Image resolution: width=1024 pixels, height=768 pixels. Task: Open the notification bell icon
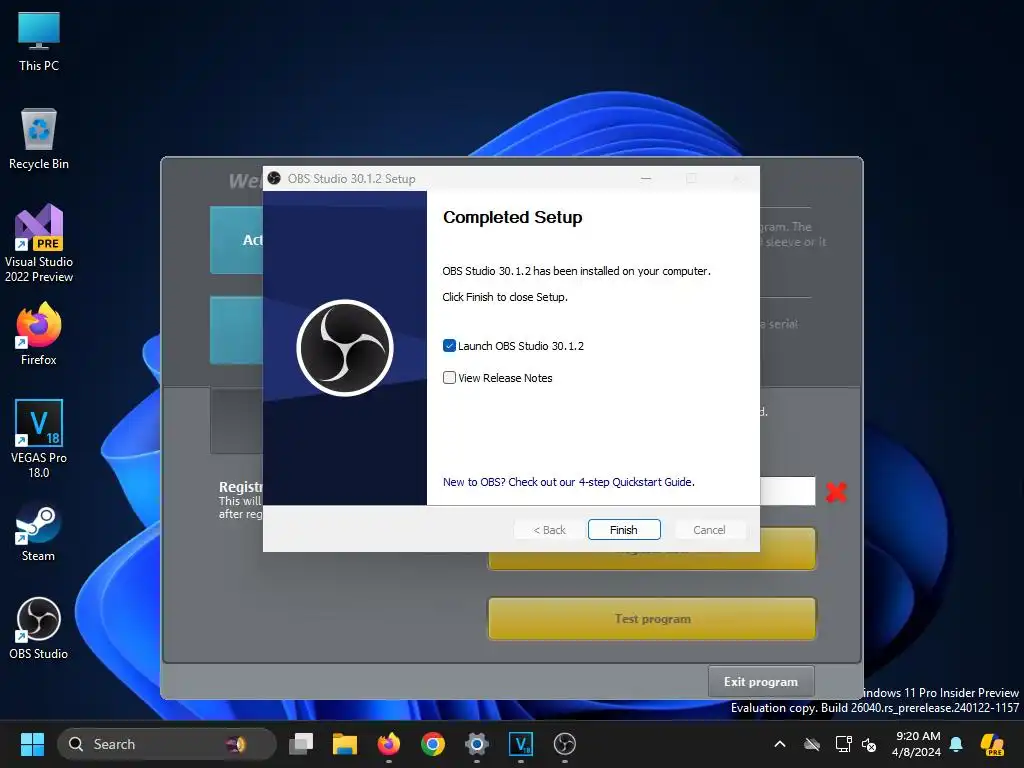956,744
